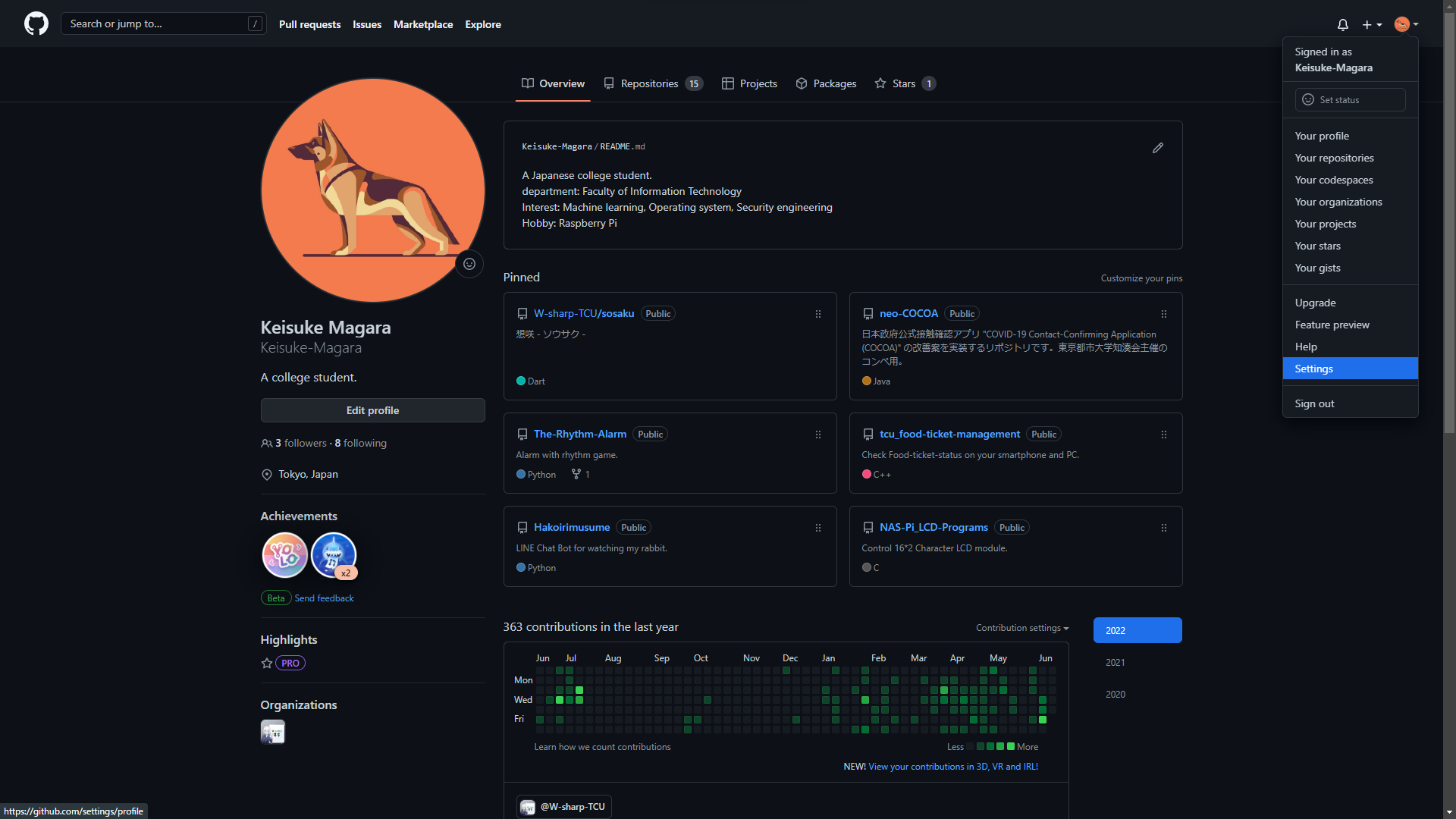Open the Customize your pins link
The width and height of the screenshot is (1456, 819).
pos(1141,278)
